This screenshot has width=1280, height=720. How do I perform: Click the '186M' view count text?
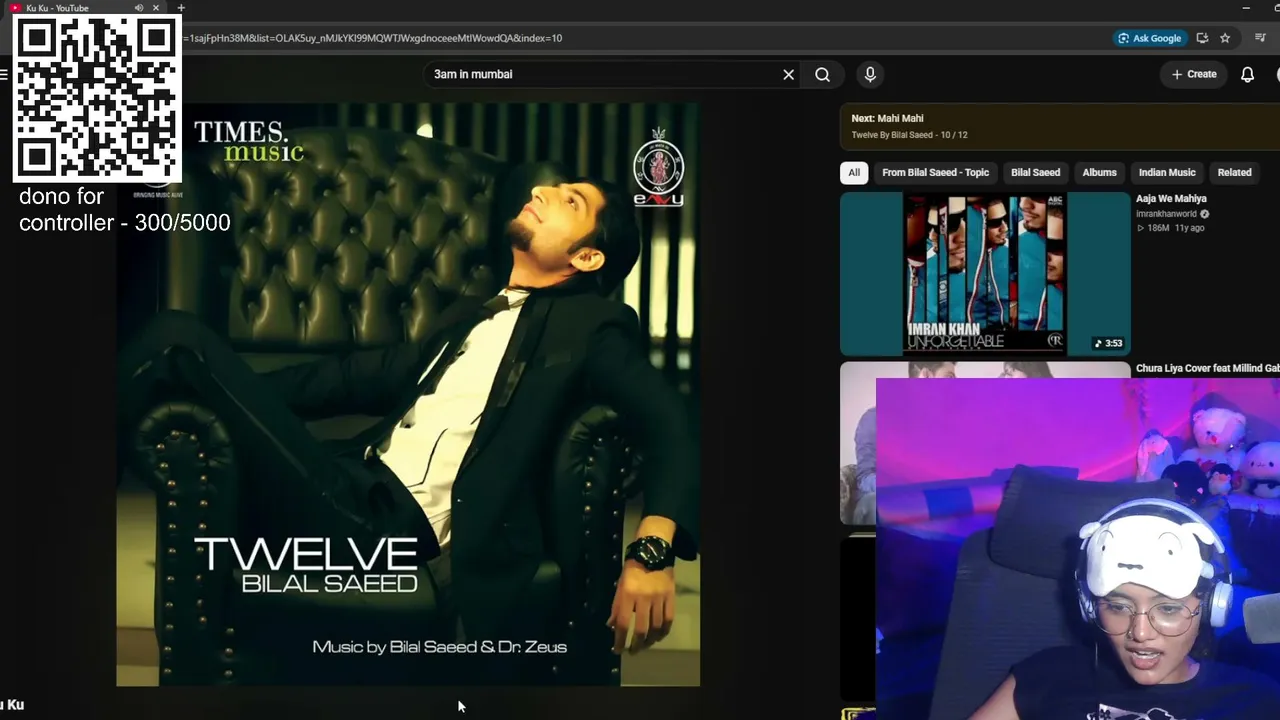1157,228
